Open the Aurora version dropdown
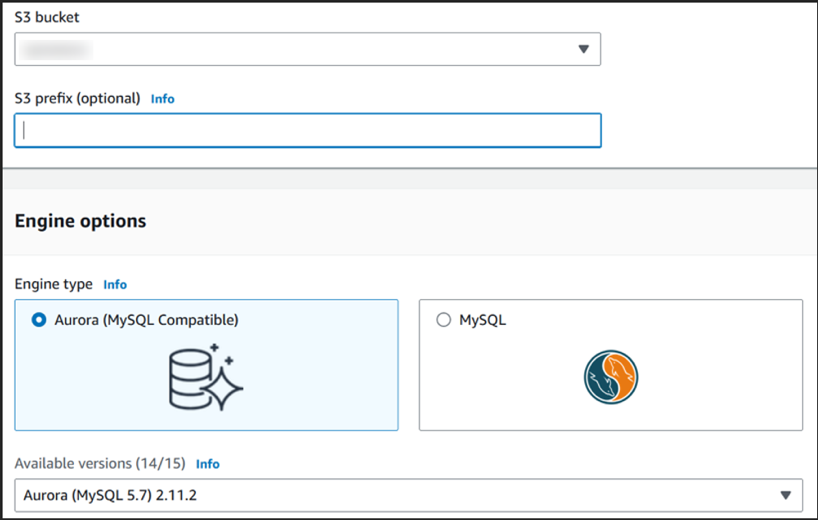 (x=408, y=495)
